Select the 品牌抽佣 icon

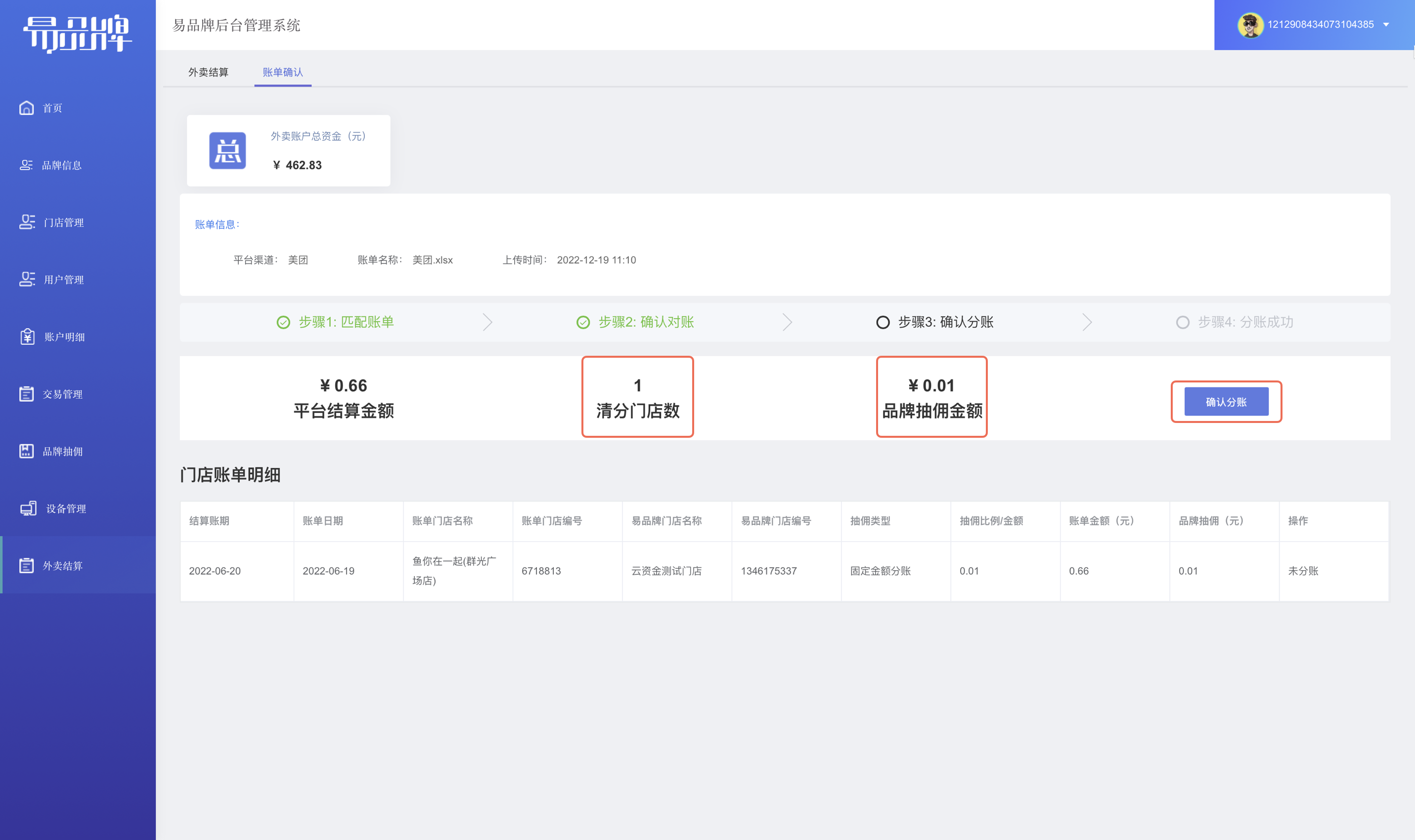tap(27, 451)
